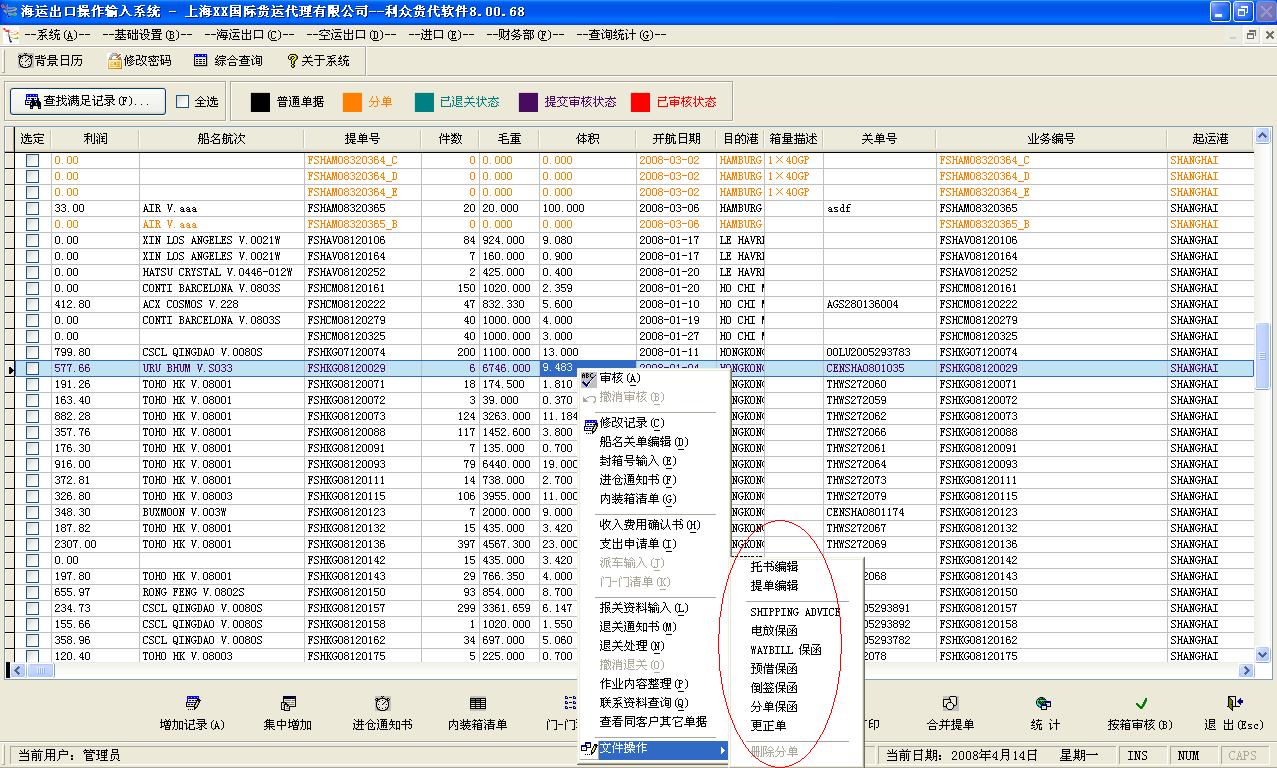Open the 查询统计(G) menu
The image size is (1277, 768).
[x=621, y=35]
